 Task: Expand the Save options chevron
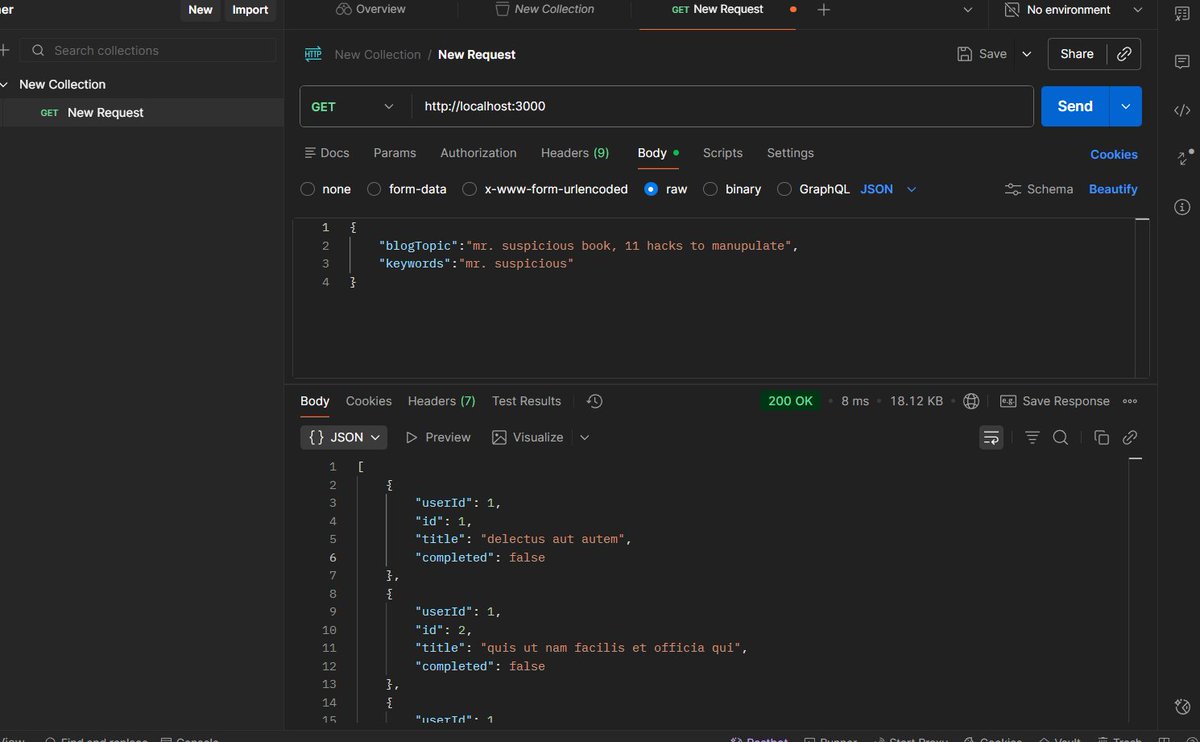click(x=1026, y=54)
